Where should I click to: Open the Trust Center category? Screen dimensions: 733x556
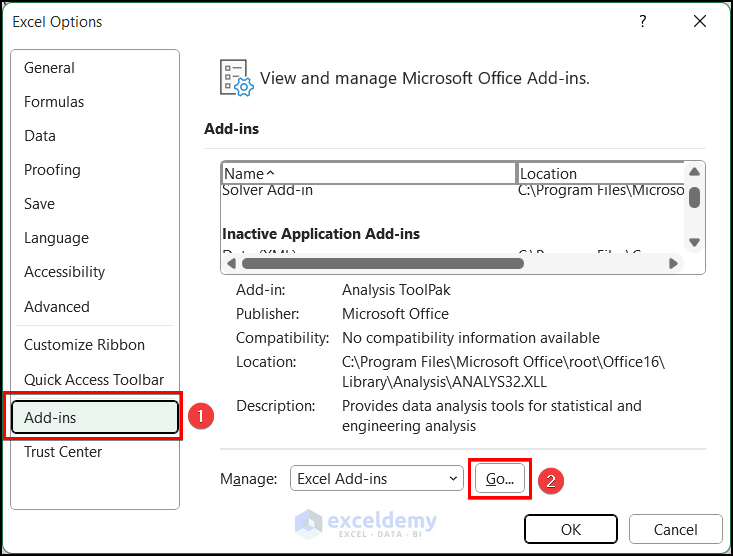pos(63,452)
